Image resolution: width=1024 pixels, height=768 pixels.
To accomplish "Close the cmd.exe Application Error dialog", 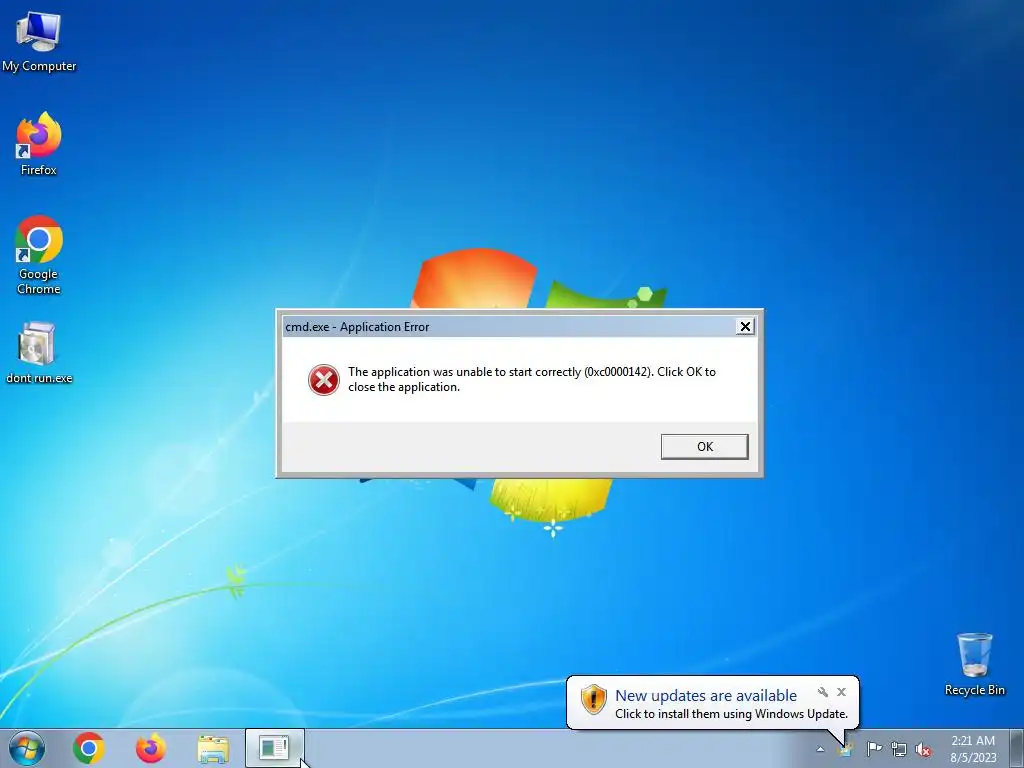I will pos(744,327).
